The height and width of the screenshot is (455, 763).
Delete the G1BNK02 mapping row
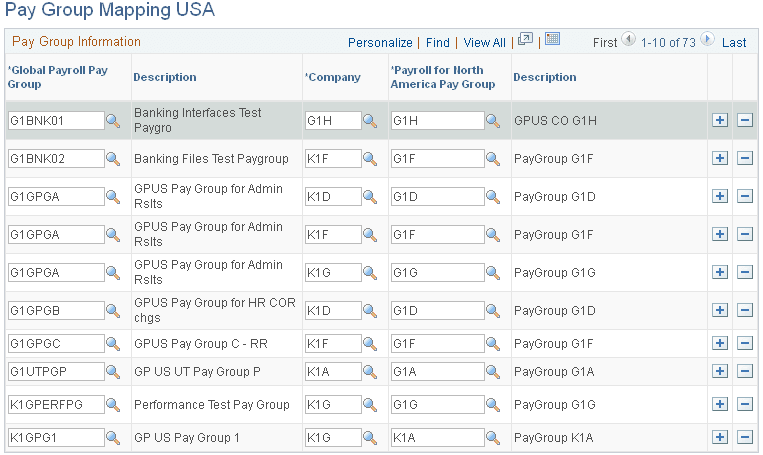coord(744,158)
